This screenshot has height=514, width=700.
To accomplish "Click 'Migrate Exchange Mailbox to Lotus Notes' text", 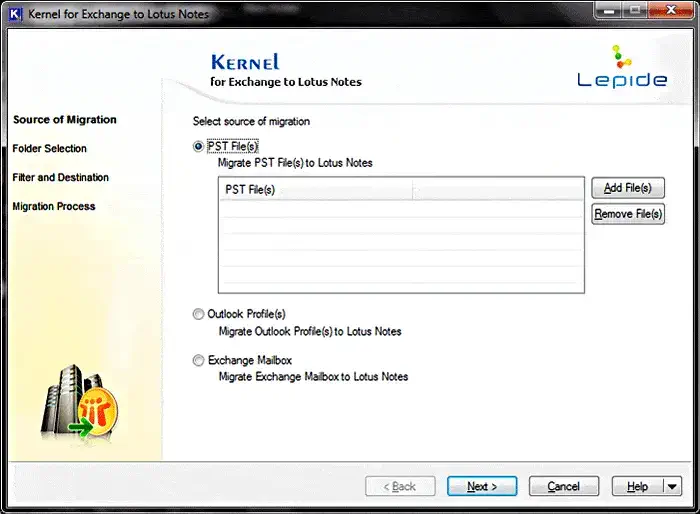I will tap(313, 377).
